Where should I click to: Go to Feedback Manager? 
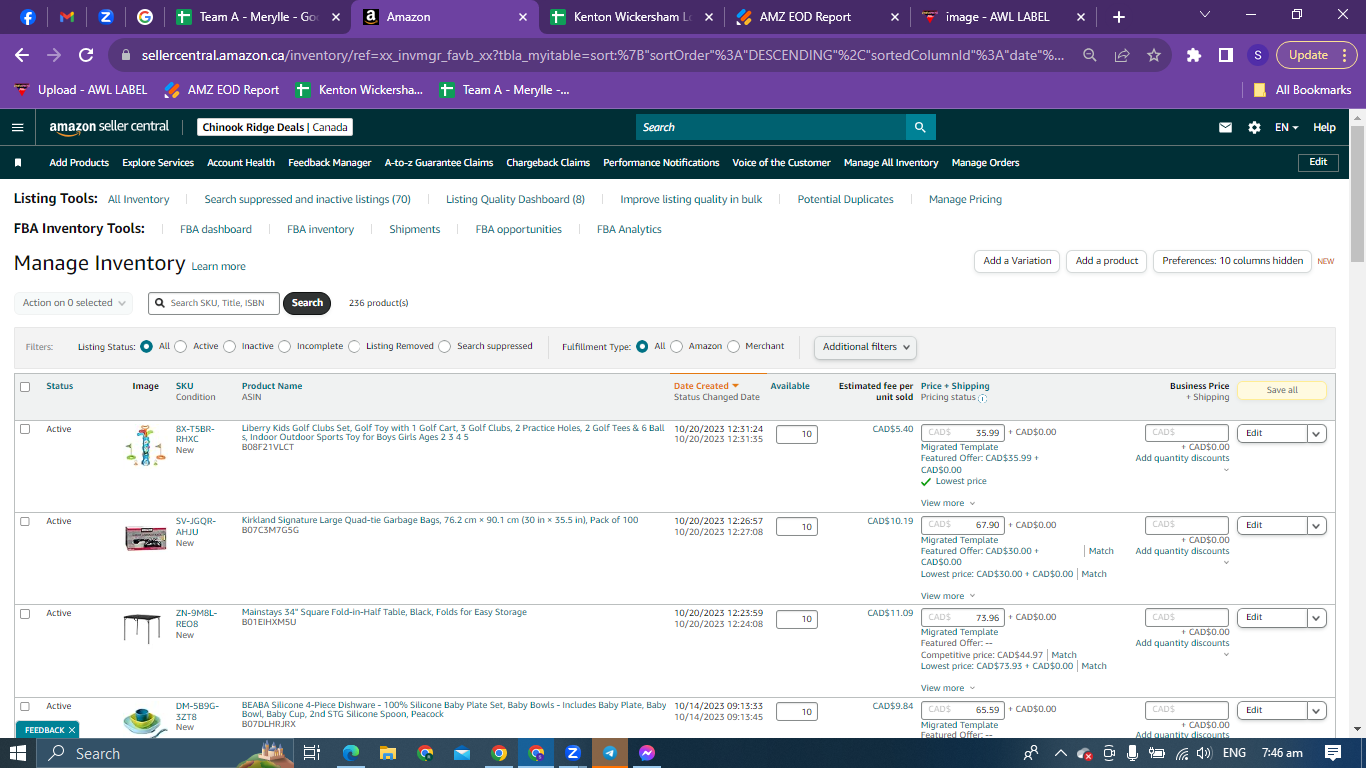(330, 163)
